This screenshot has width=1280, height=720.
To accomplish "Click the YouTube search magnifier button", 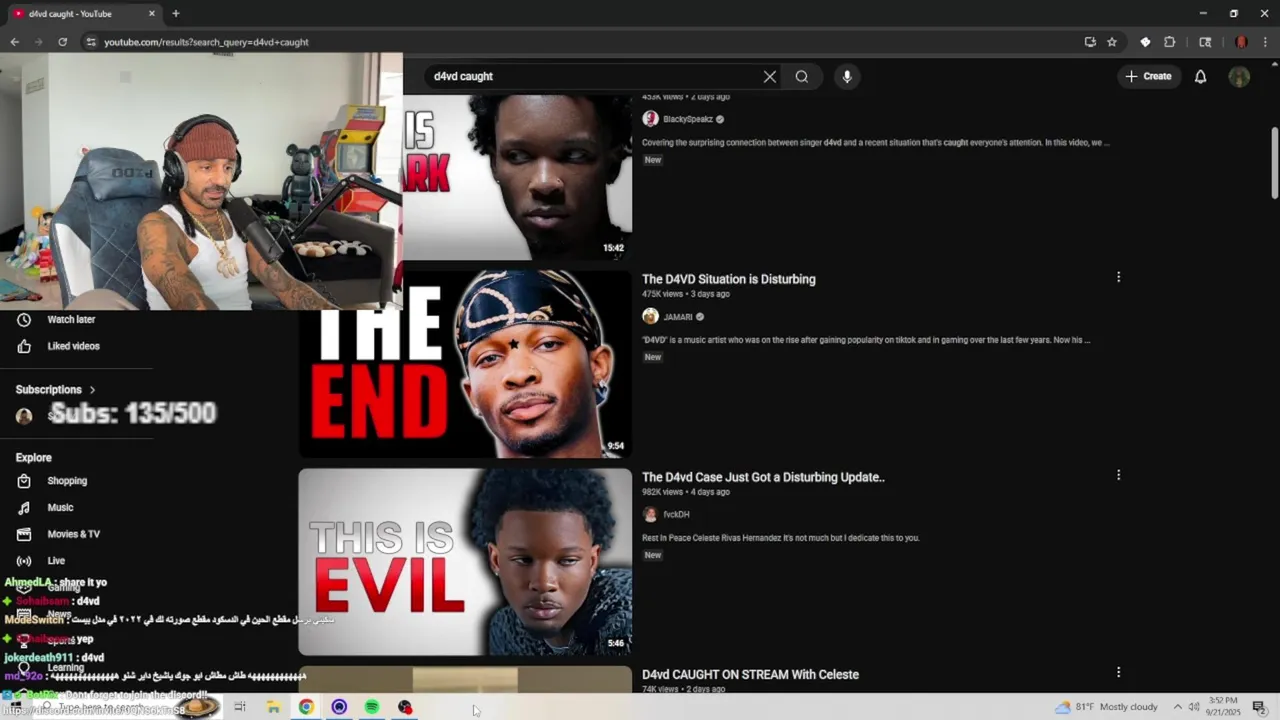I will point(802,76).
